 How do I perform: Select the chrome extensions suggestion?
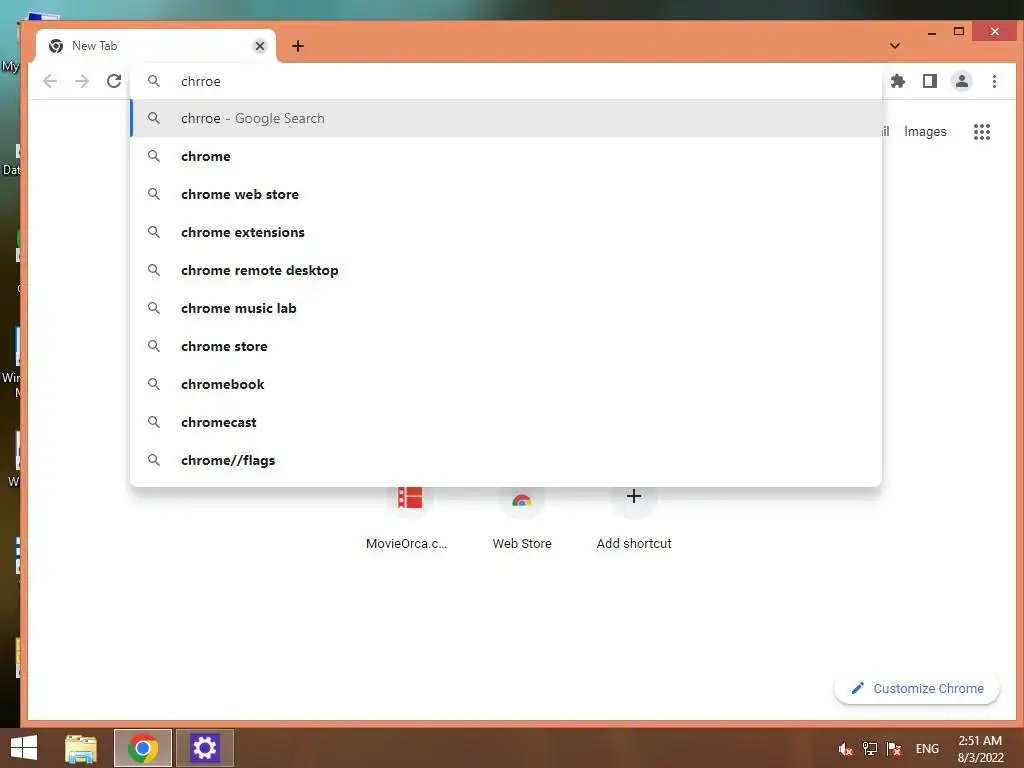click(506, 232)
